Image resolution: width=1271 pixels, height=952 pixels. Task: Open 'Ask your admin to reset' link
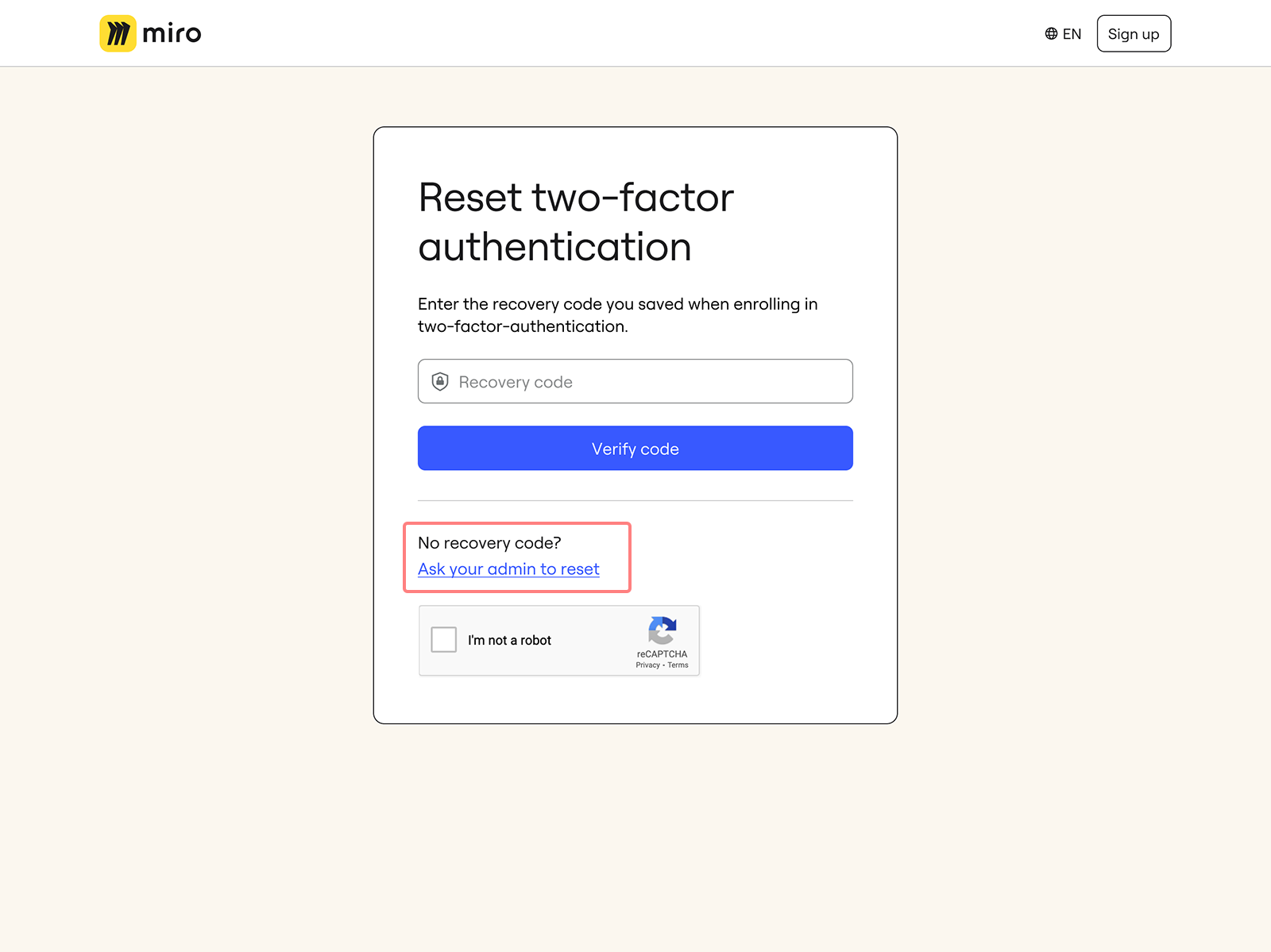[508, 569]
